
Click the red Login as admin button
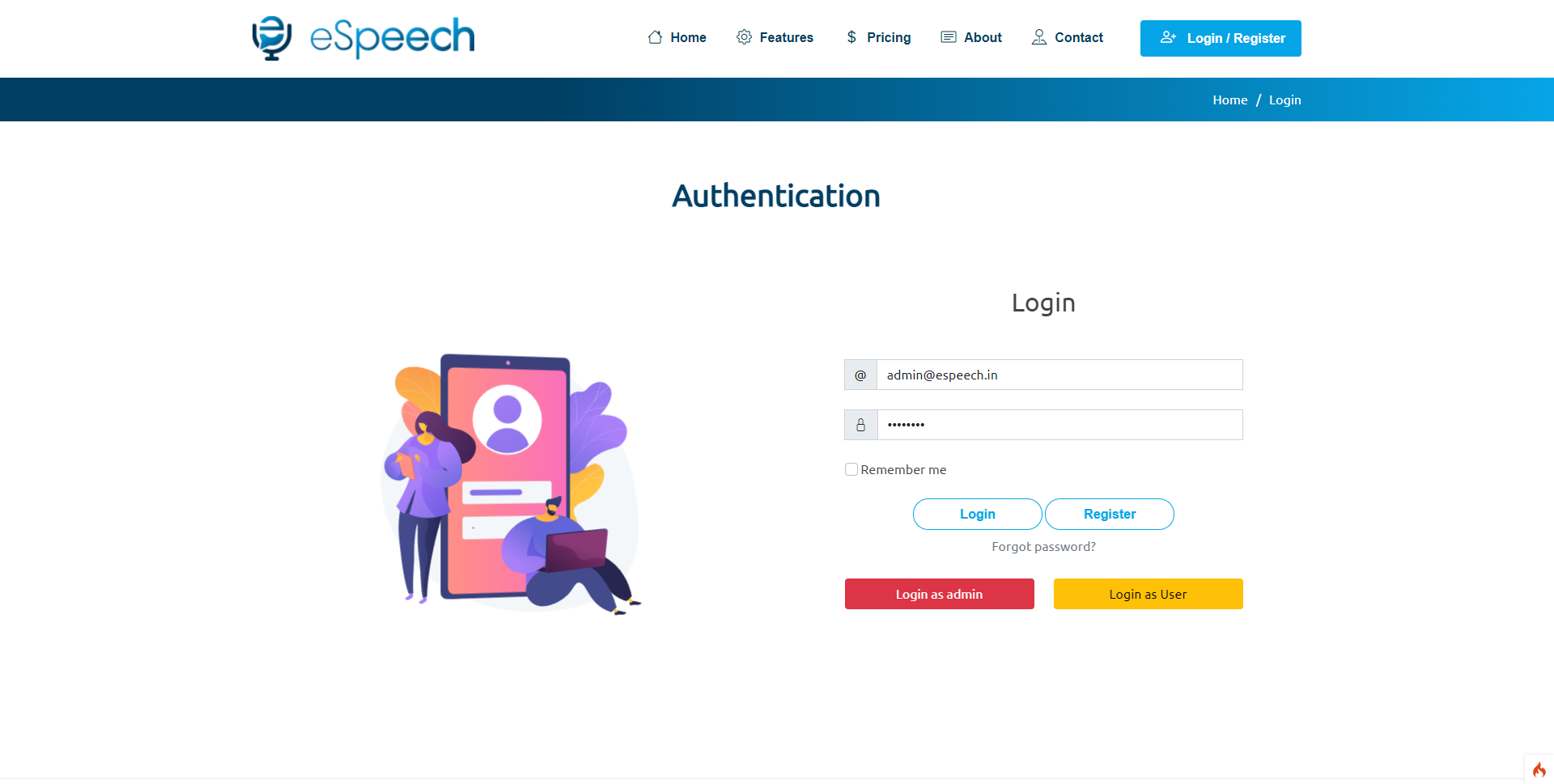(x=940, y=594)
